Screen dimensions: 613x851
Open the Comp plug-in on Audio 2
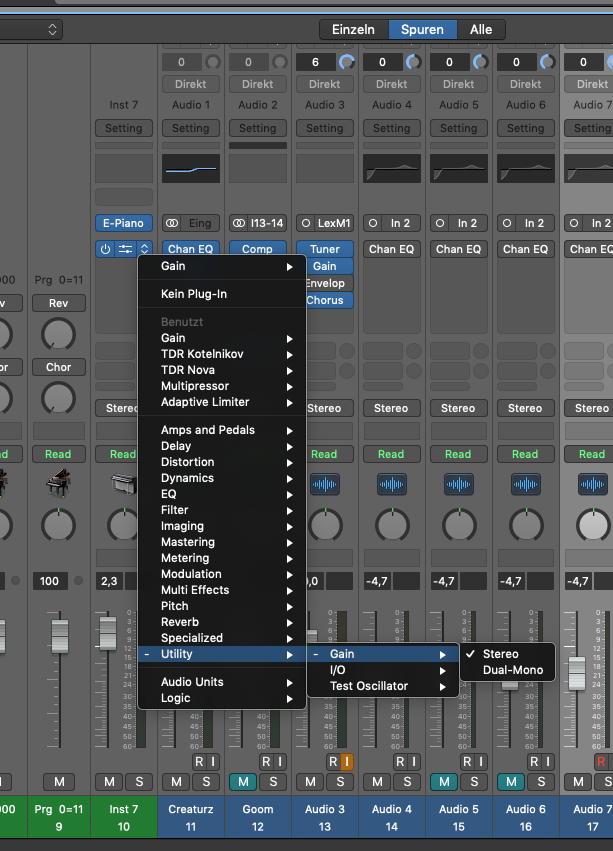coord(257,249)
